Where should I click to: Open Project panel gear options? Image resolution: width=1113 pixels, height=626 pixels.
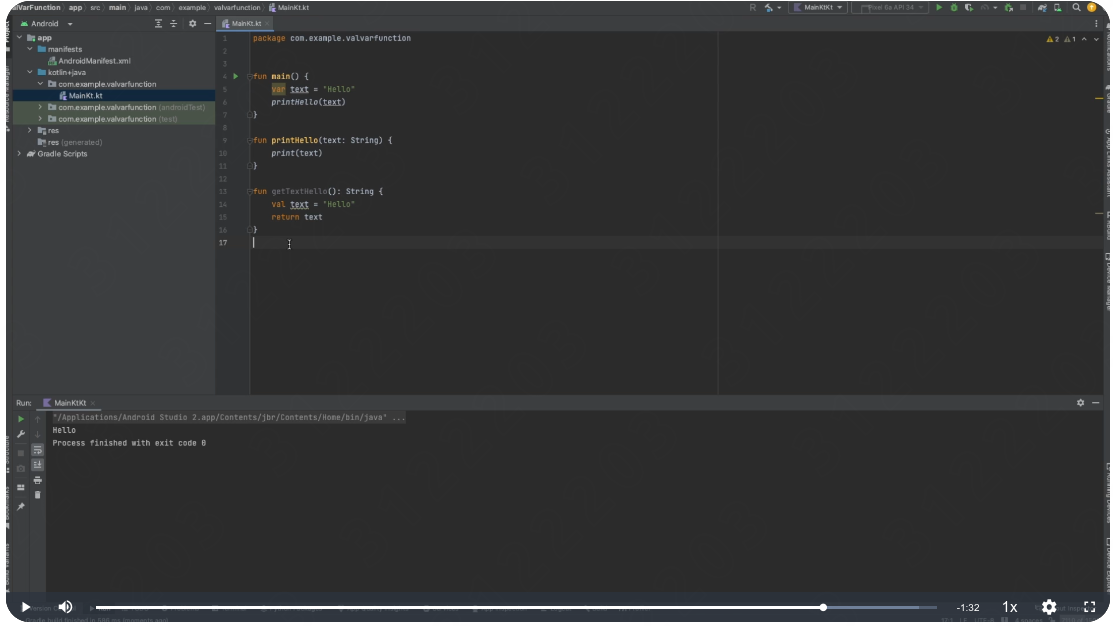pos(192,23)
